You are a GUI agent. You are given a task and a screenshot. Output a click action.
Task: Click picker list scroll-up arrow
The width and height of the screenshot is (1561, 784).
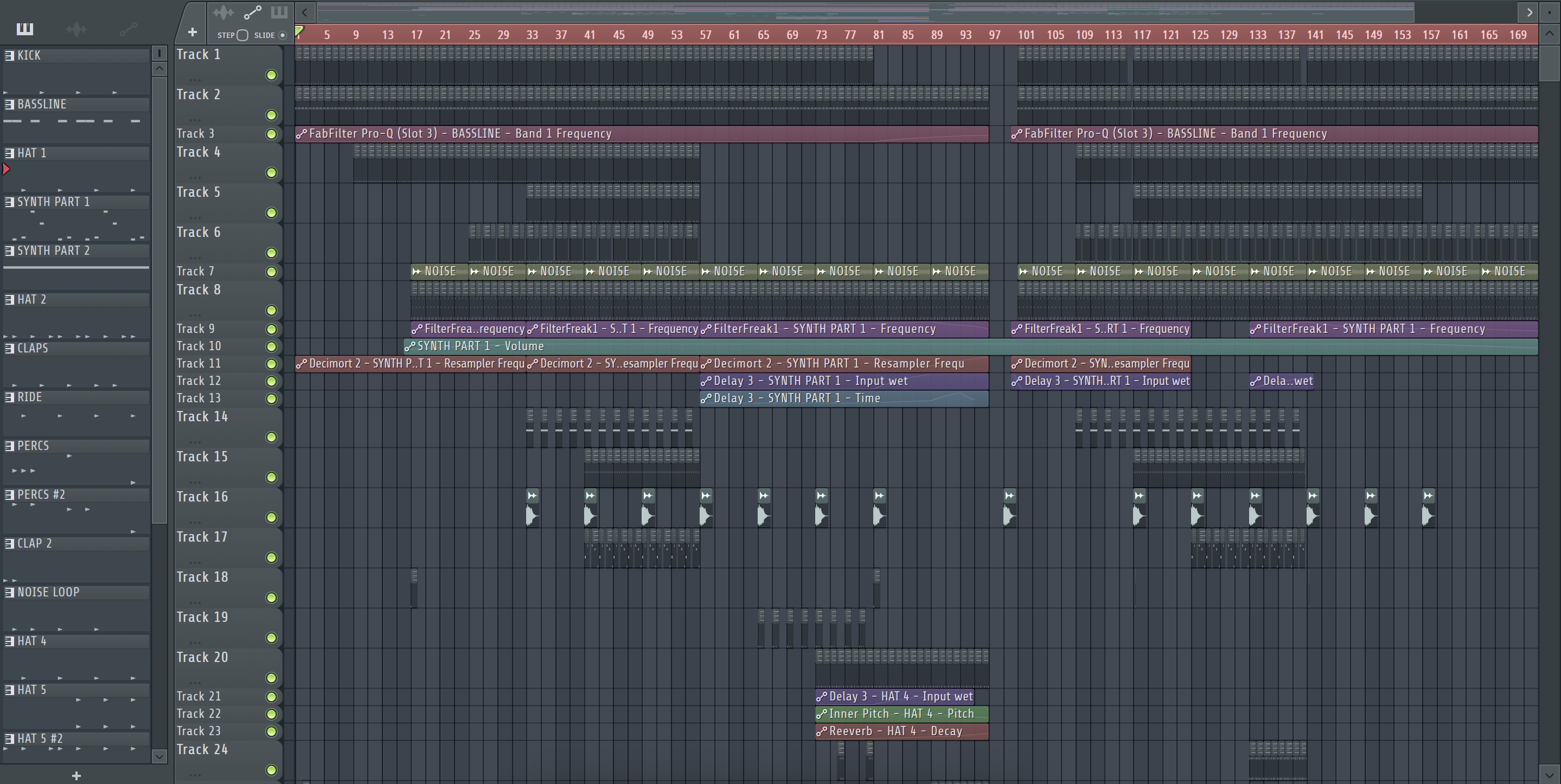click(159, 68)
